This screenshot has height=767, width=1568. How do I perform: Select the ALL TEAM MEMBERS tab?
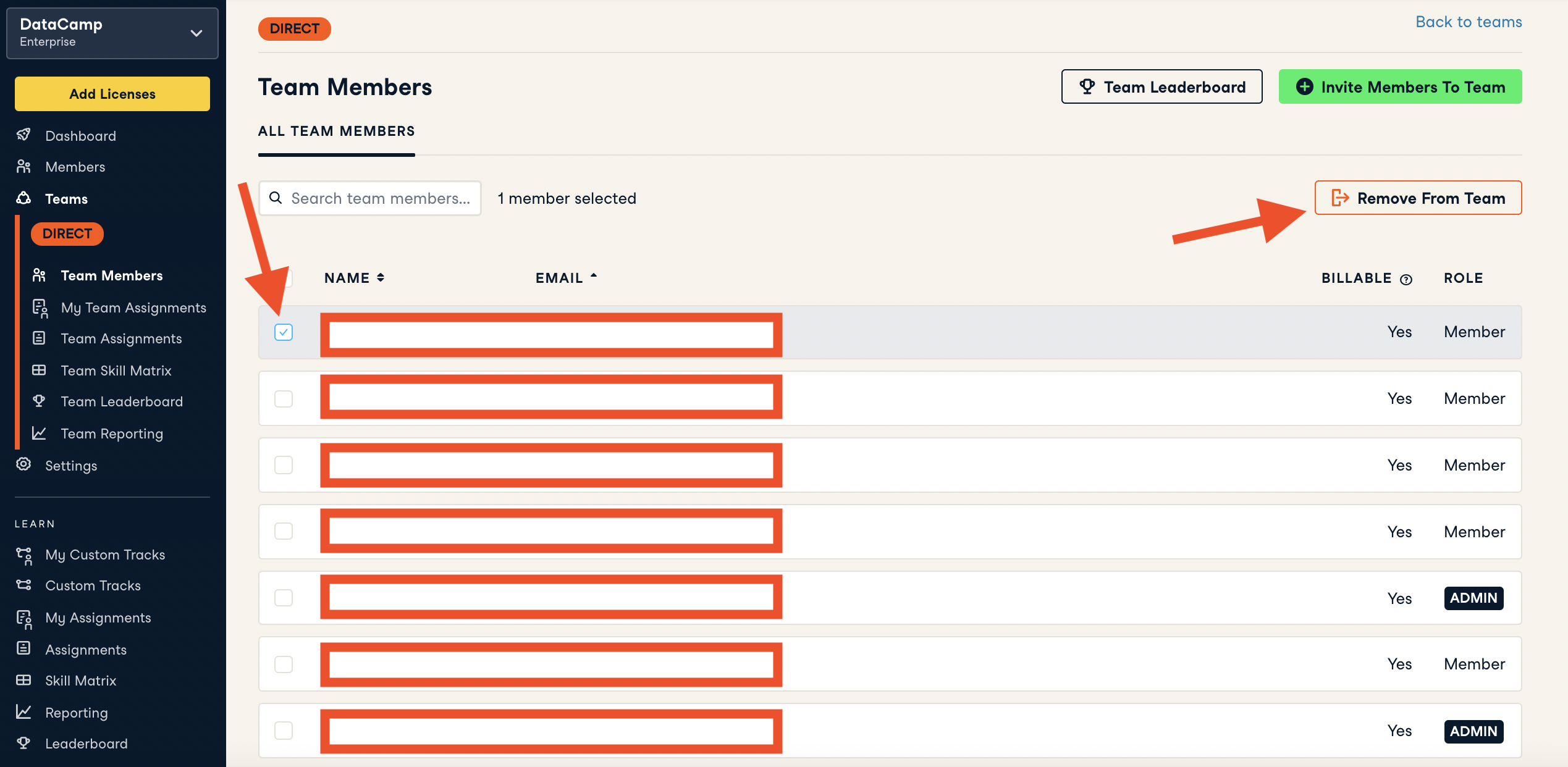336,132
